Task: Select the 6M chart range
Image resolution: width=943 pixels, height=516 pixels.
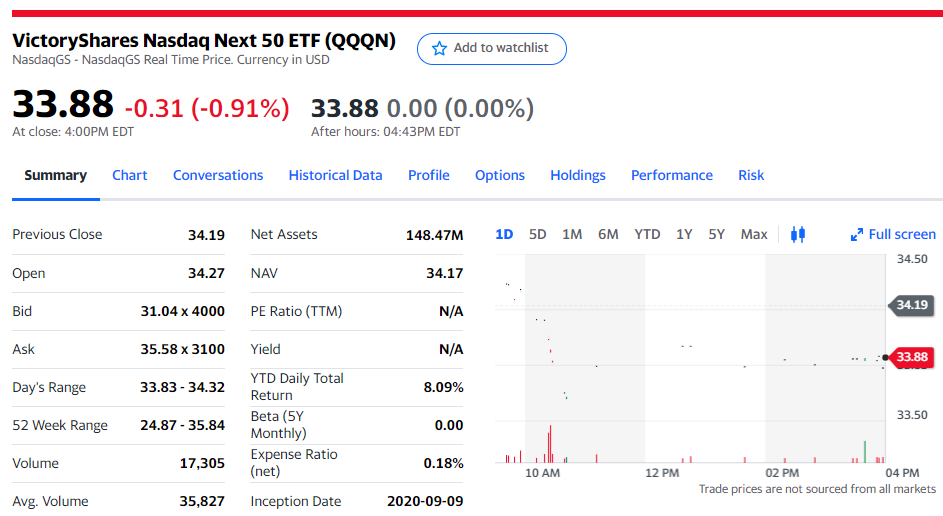Action: click(x=608, y=234)
